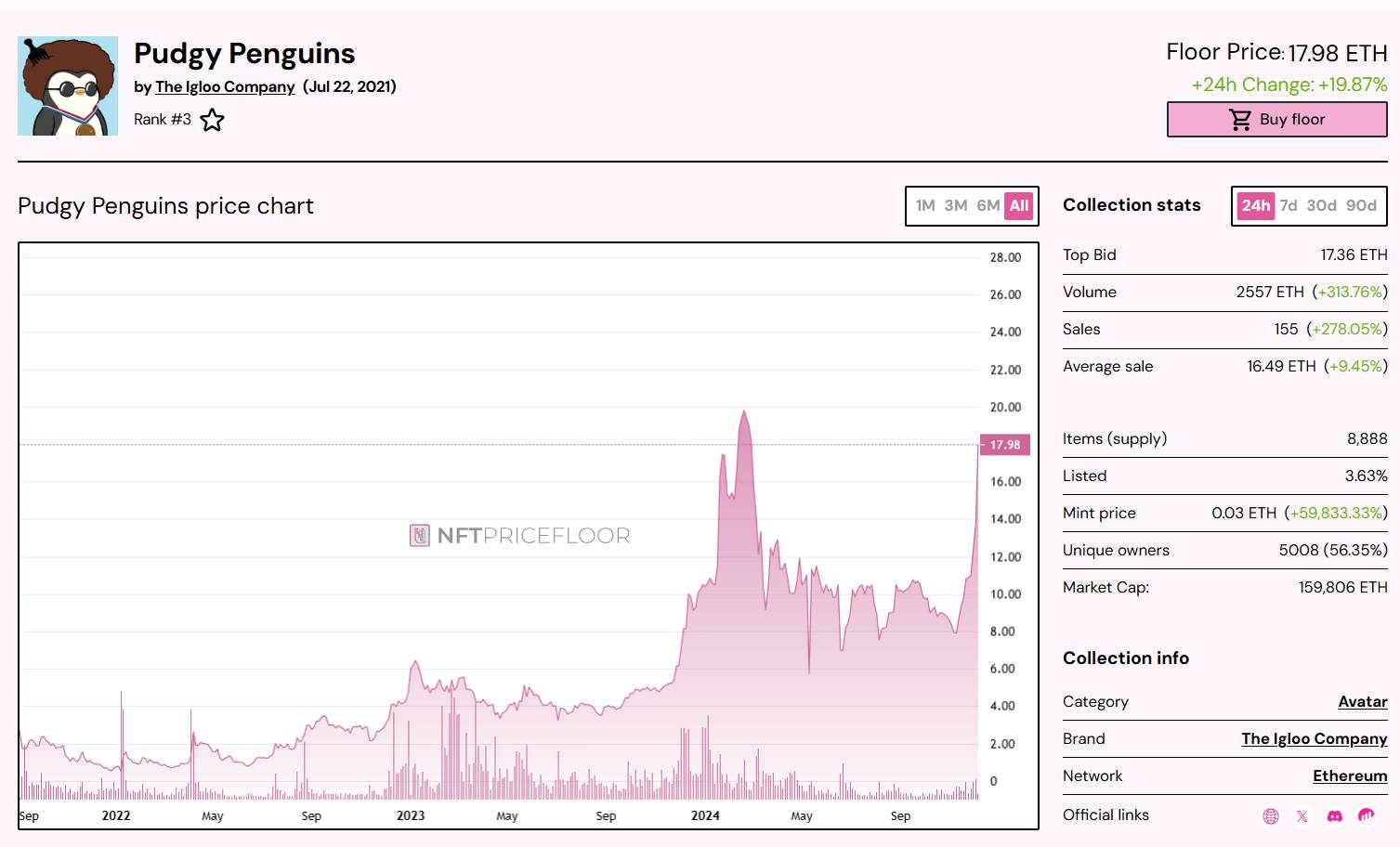The image size is (1400, 847).
Task: Open the official X (Twitter) link
Action: [1302, 816]
